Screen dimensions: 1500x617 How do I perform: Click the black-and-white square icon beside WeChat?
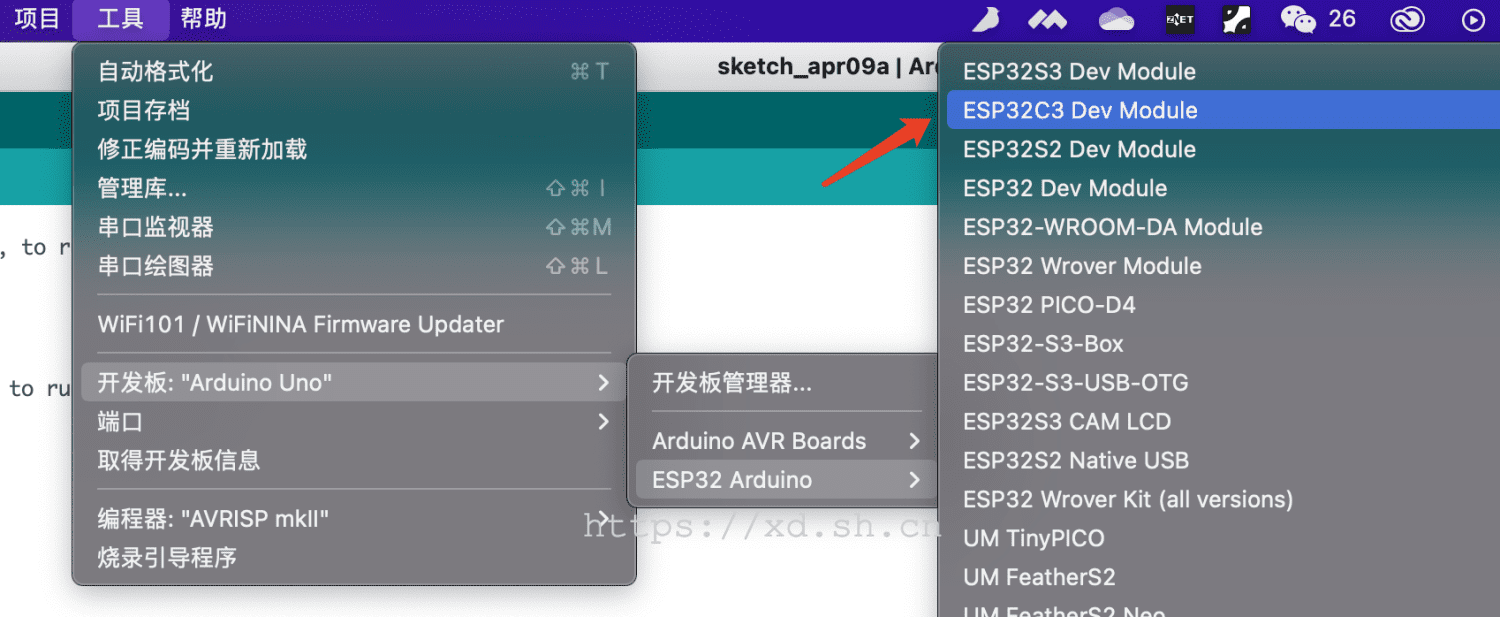pos(1237,19)
